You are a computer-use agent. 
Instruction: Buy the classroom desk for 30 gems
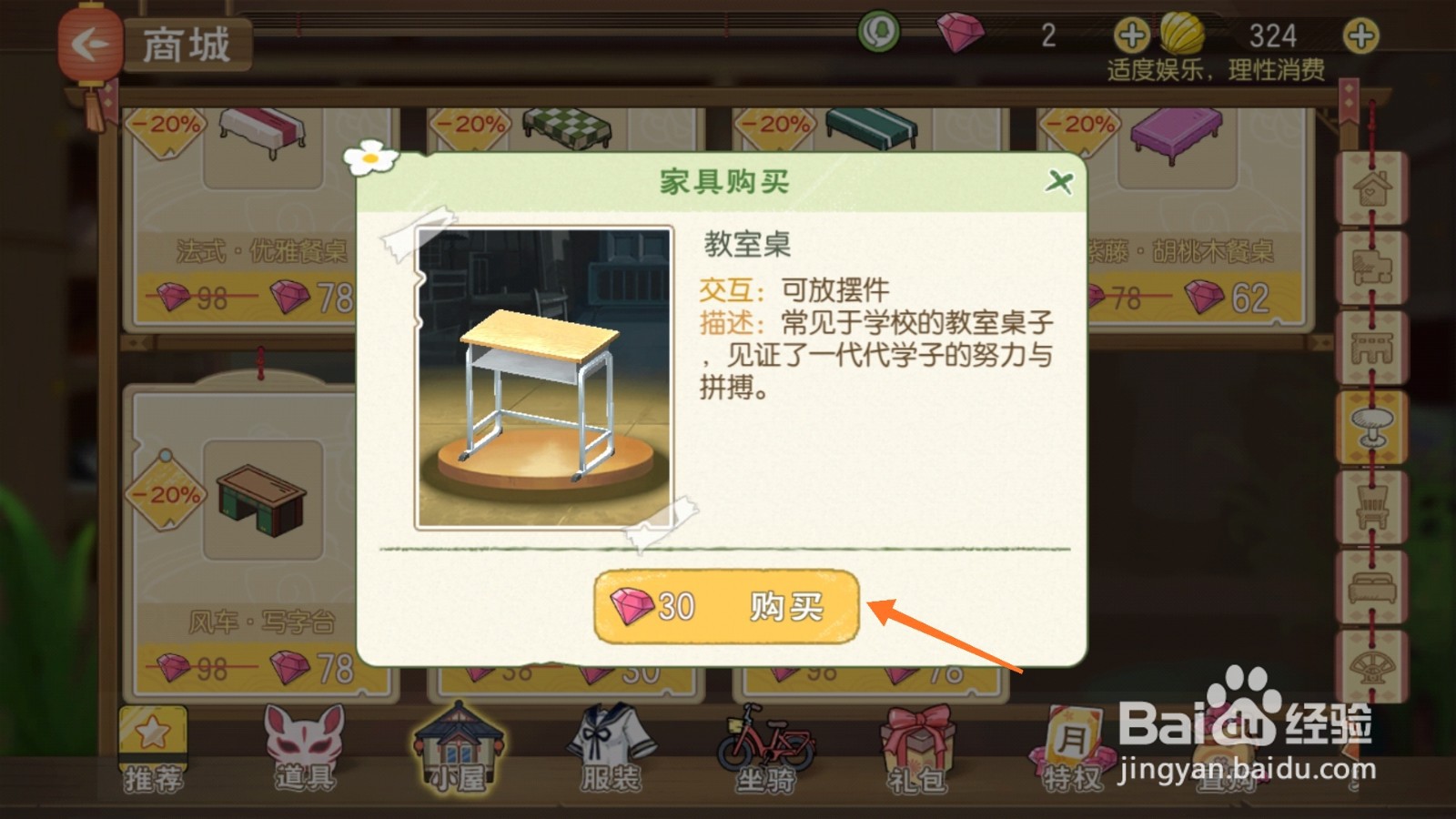coord(726,606)
